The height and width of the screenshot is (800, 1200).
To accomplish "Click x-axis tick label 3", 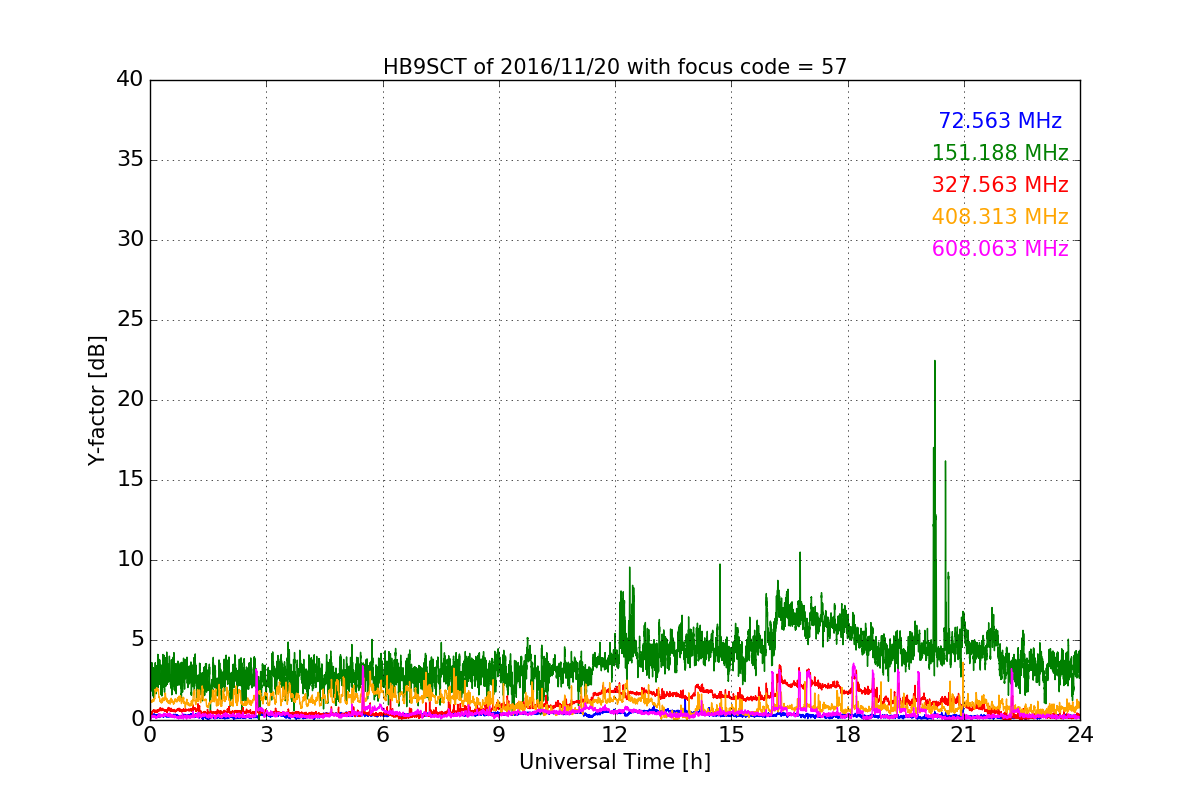I will (266, 735).
